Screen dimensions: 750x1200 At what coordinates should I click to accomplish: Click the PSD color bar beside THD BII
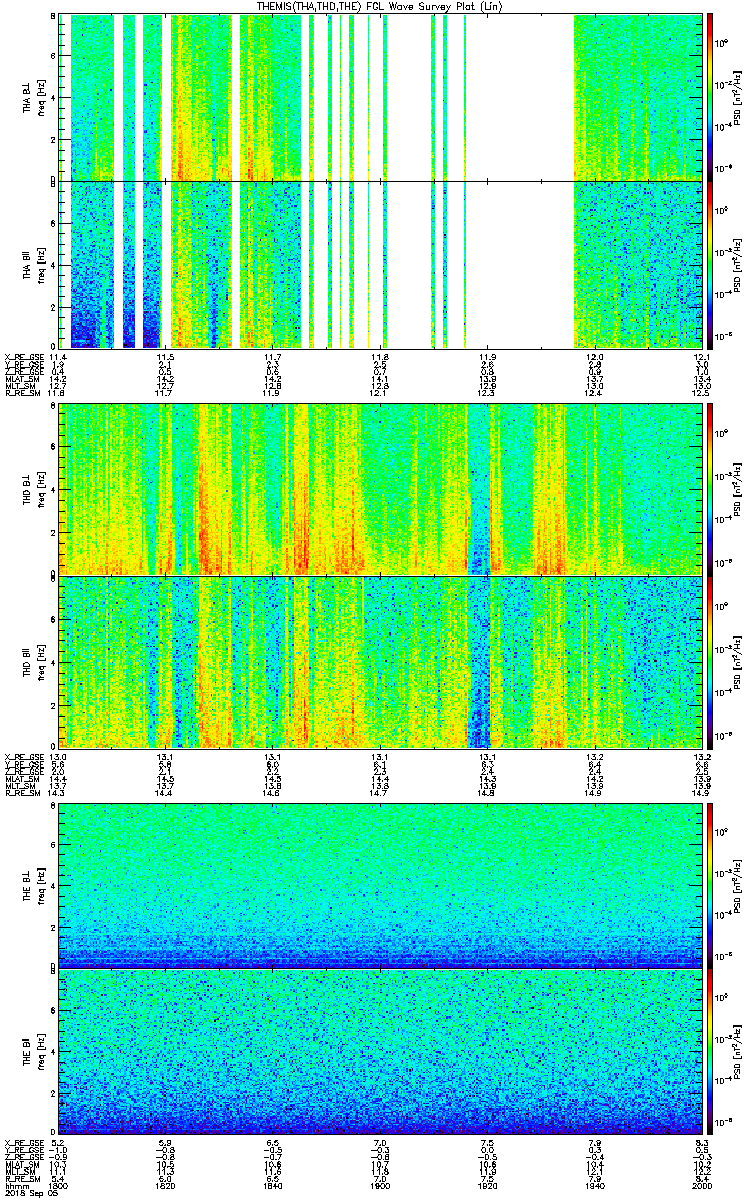pyautogui.click(x=711, y=661)
